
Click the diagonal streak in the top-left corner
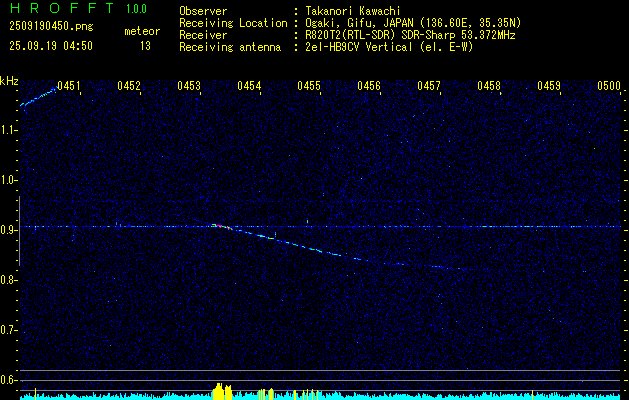click(37, 98)
